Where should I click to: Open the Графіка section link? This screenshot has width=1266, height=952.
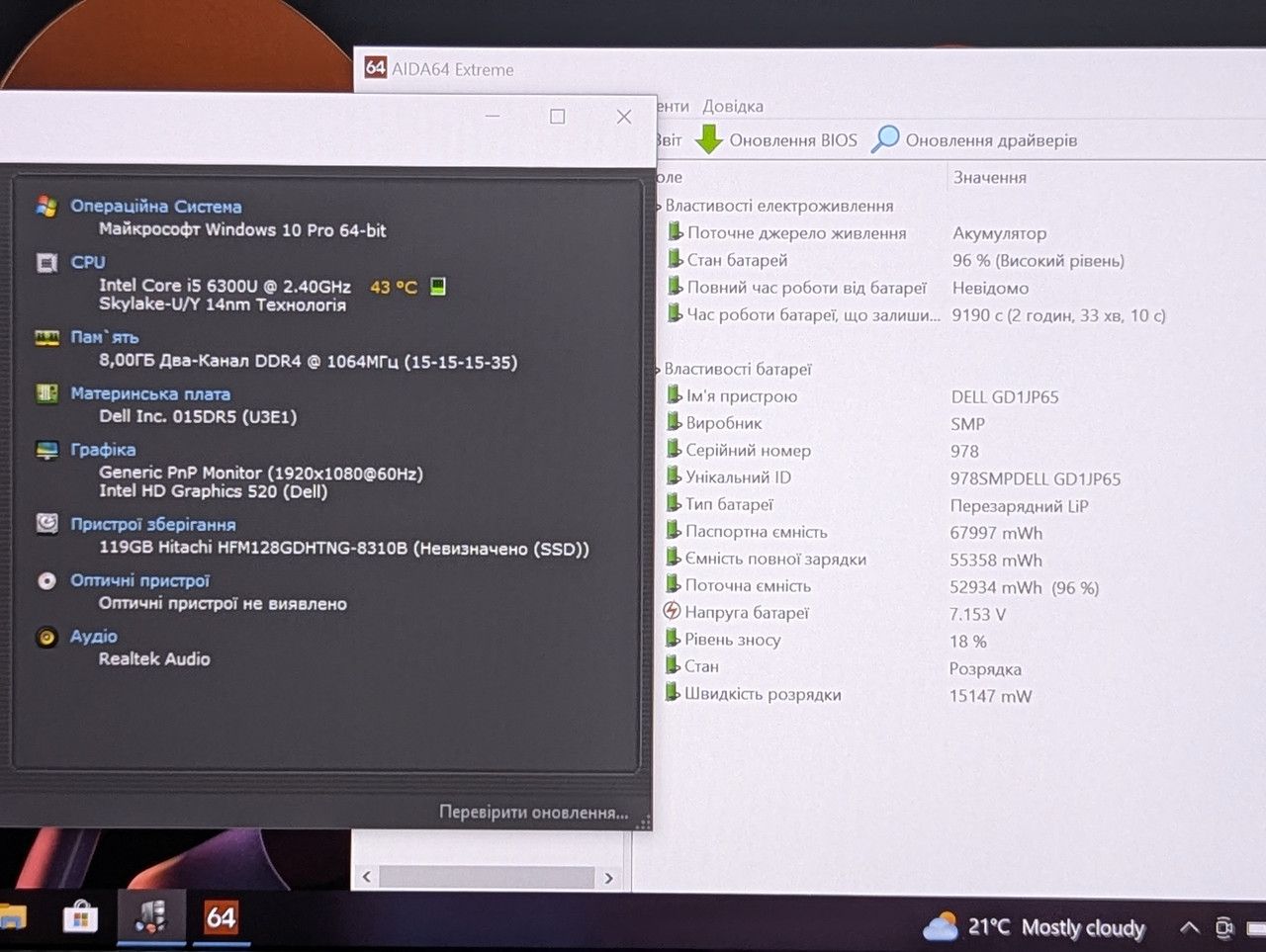pos(103,450)
